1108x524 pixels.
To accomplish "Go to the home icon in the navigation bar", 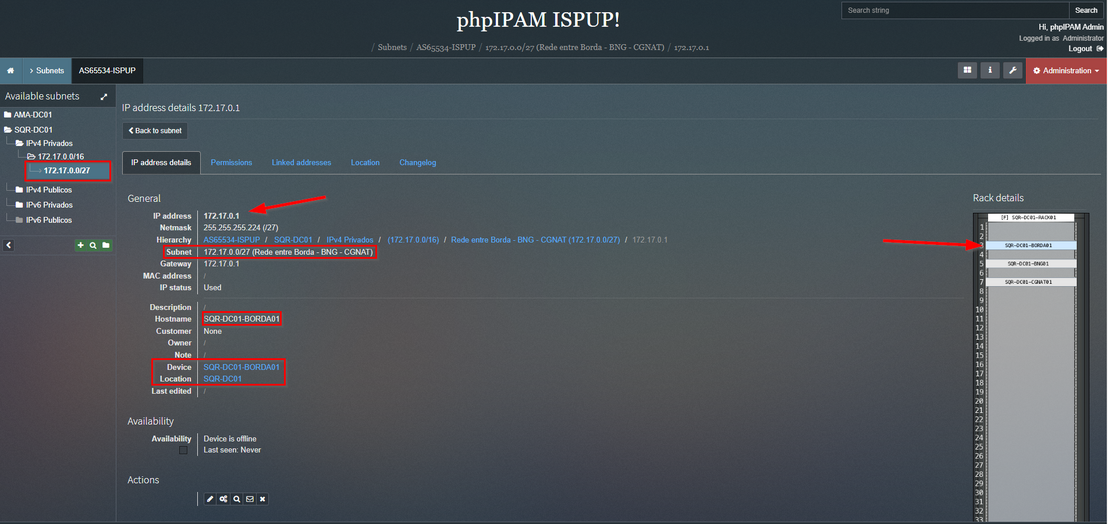I will [x=11, y=71].
